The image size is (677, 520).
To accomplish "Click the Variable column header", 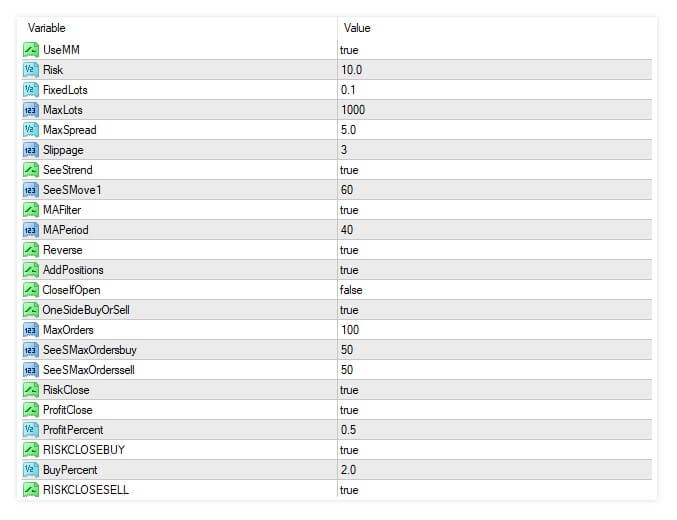I will pos(46,28).
